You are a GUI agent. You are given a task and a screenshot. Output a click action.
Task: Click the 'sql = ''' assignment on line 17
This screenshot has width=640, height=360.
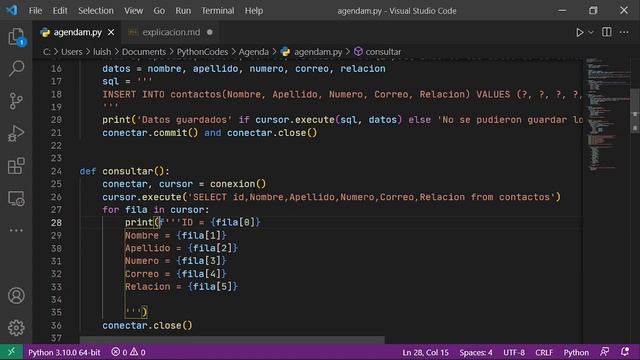(x=127, y=81)
